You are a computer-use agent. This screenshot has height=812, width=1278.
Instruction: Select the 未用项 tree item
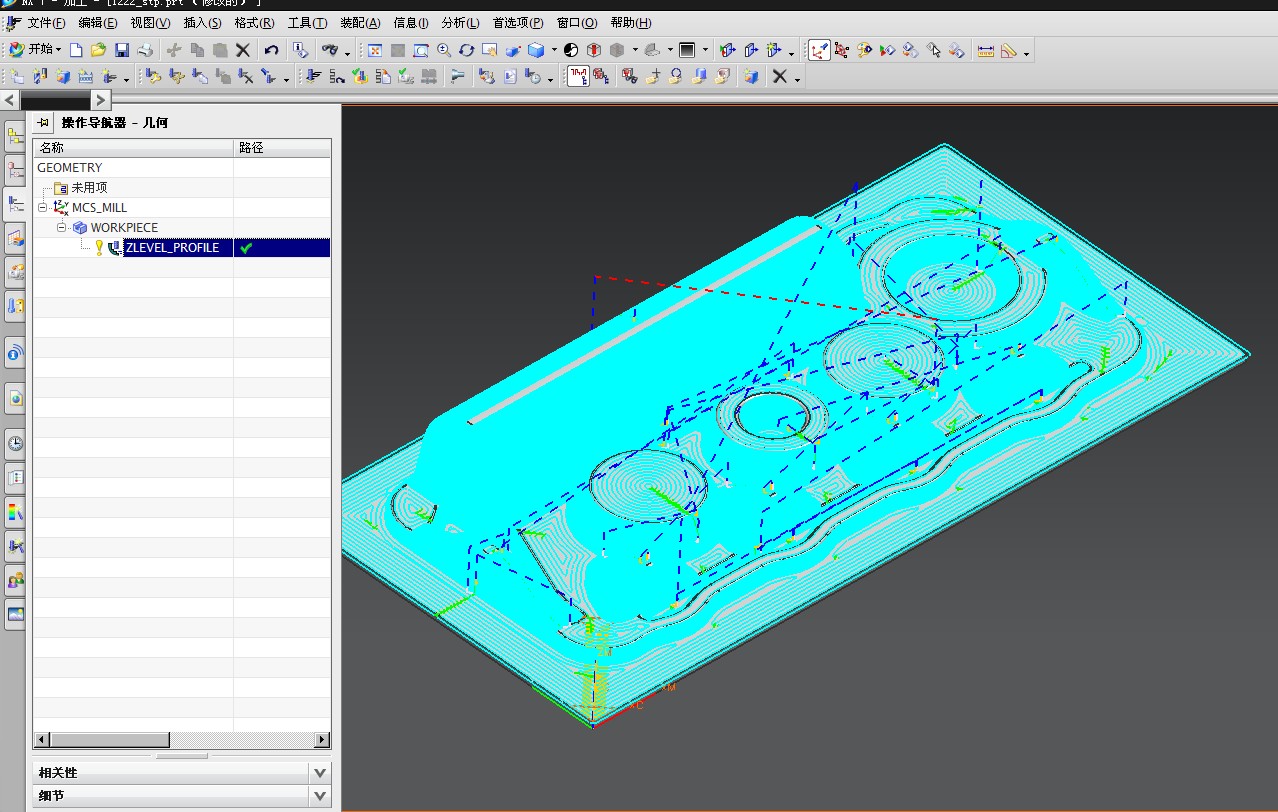point(89,187)
